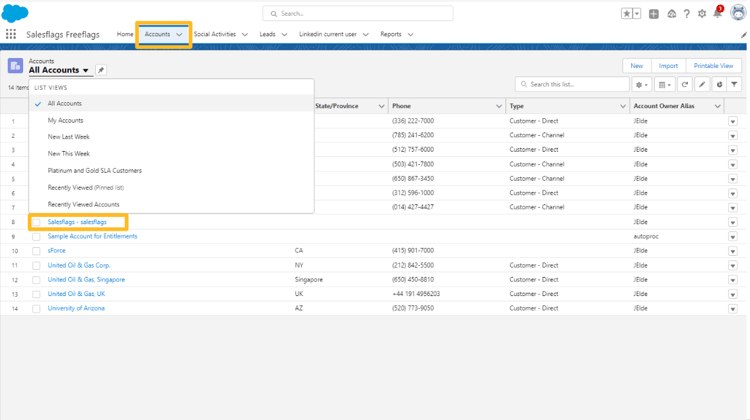The image size is (750, 420).
Task: Tick the United Oil & Gas, UK checkbox
Action: 36,294
